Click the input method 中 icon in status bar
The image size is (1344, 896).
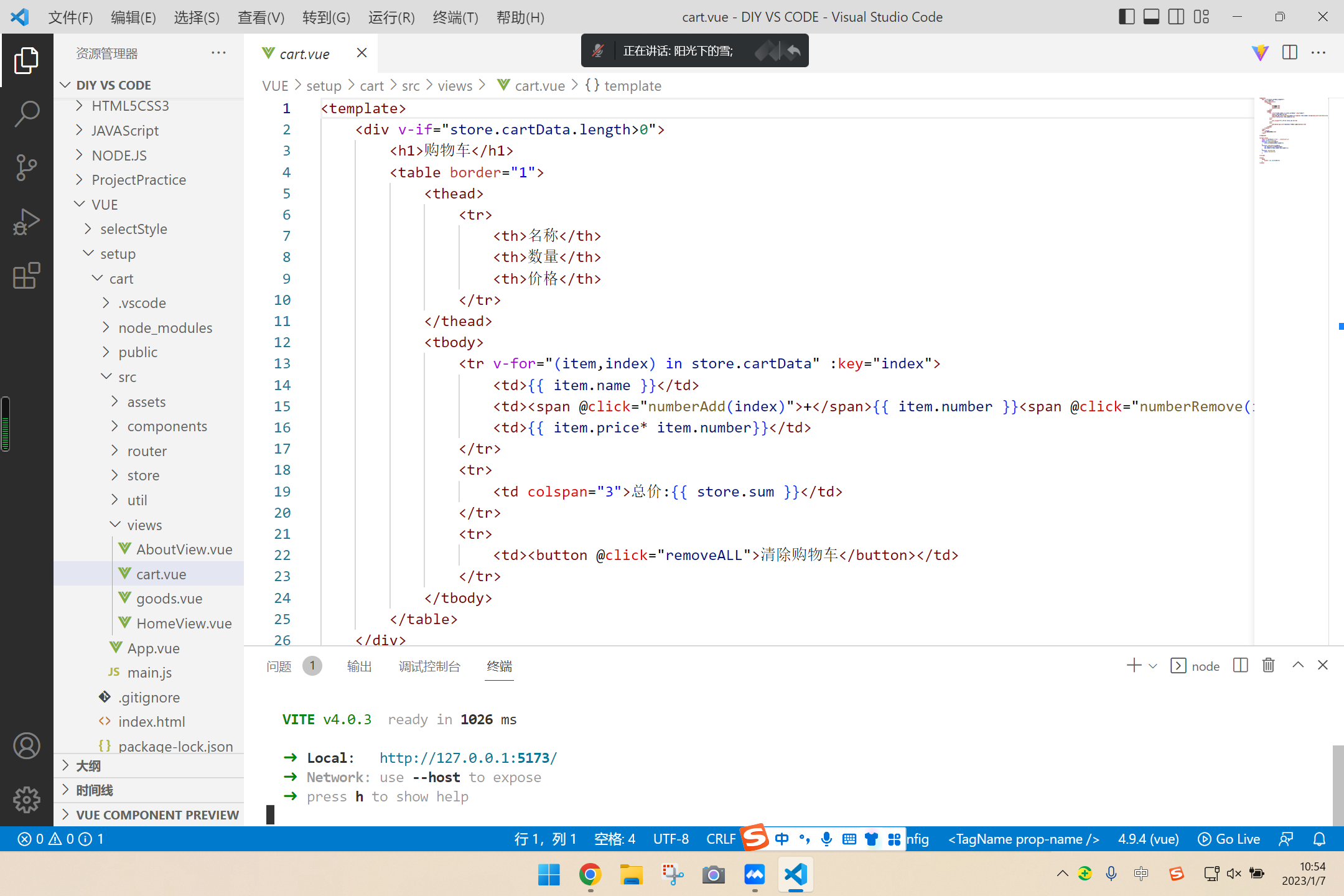tap(782, 838)
